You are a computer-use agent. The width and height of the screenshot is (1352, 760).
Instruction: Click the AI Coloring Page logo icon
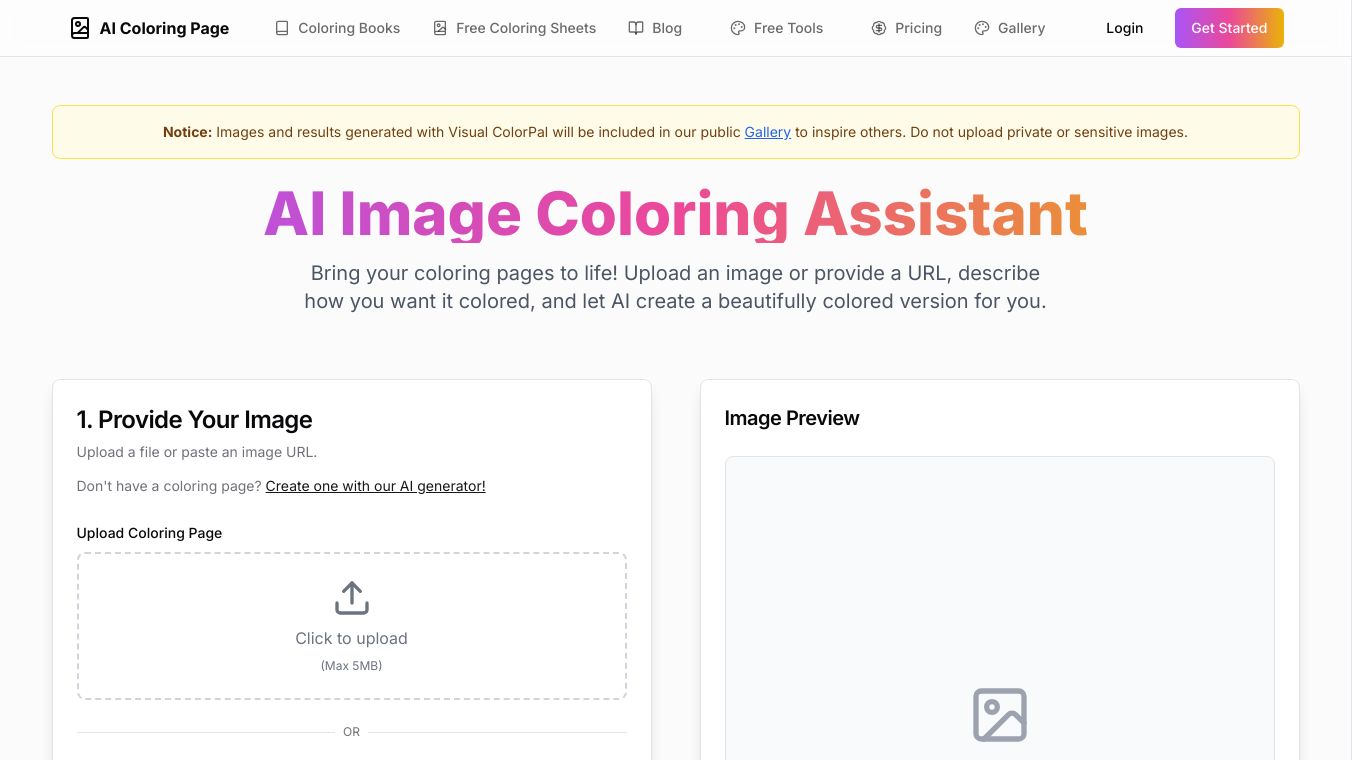(80, 28)
